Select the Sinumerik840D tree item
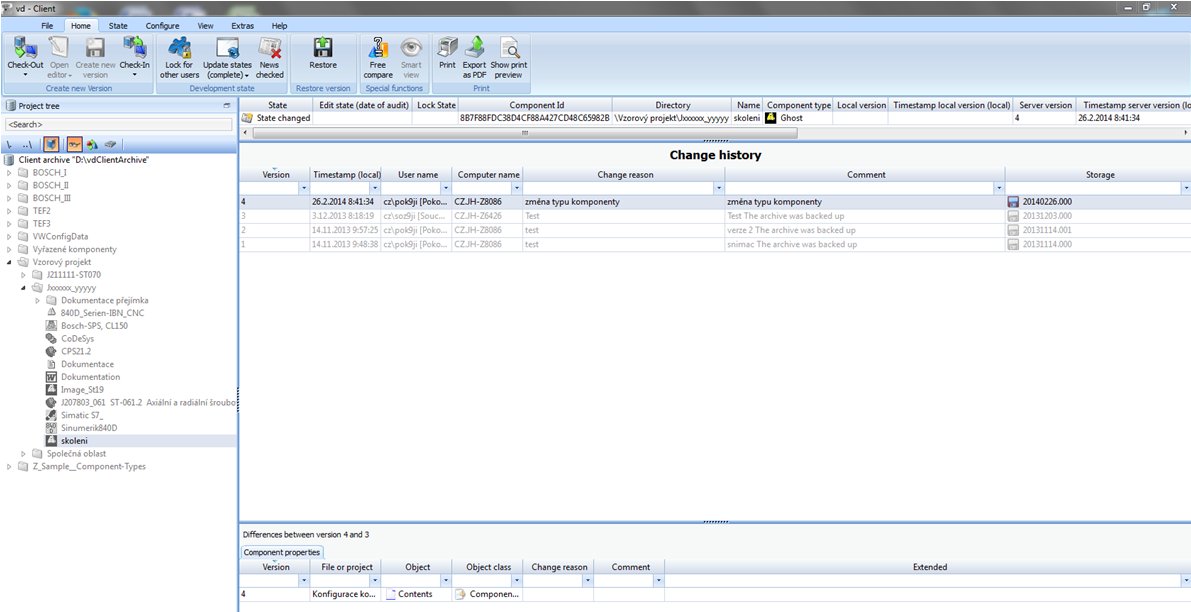Screen dimensions: 1191x612 89,428
